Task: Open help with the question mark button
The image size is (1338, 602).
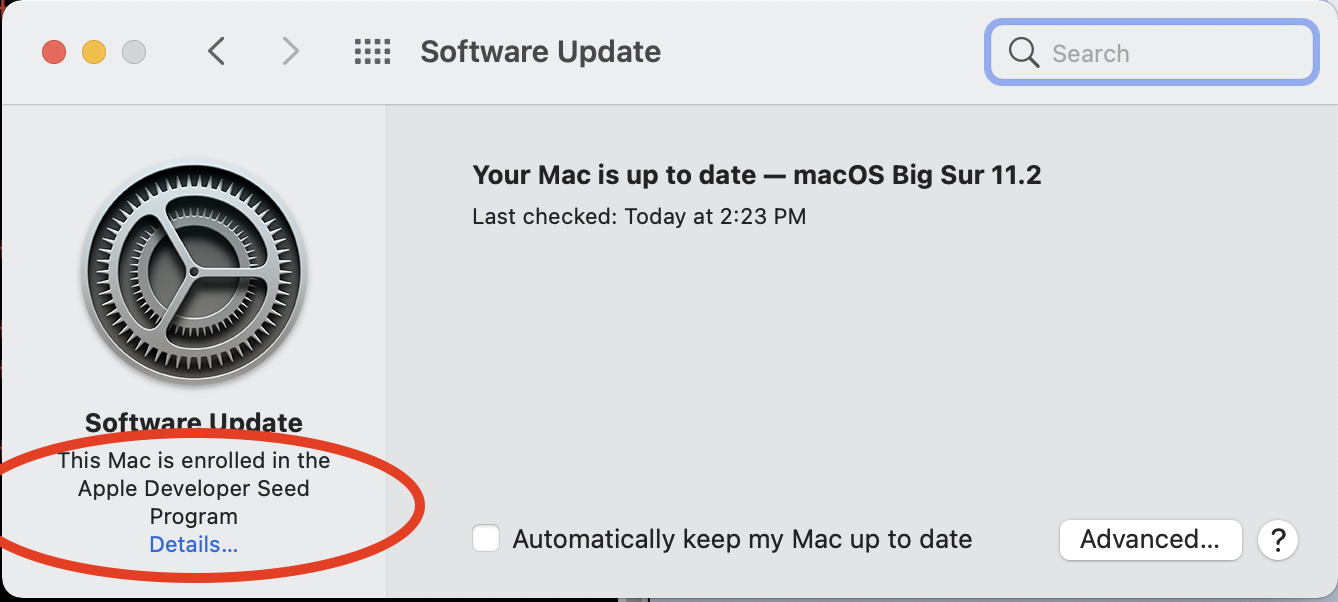Action: pyautogui.click(x=1277, y=540)
